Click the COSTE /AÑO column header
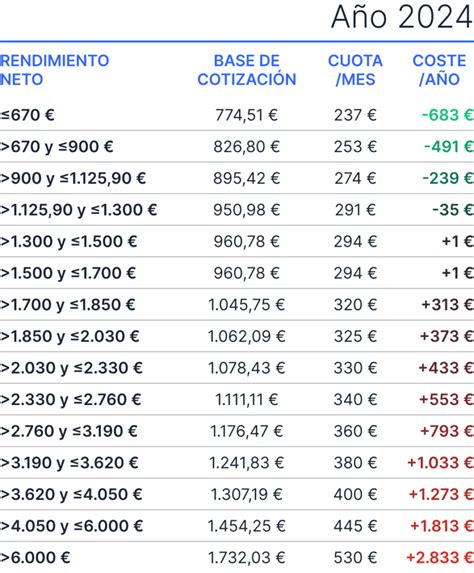The height and width of the screenshot is (573, 474). click(439, 70)
